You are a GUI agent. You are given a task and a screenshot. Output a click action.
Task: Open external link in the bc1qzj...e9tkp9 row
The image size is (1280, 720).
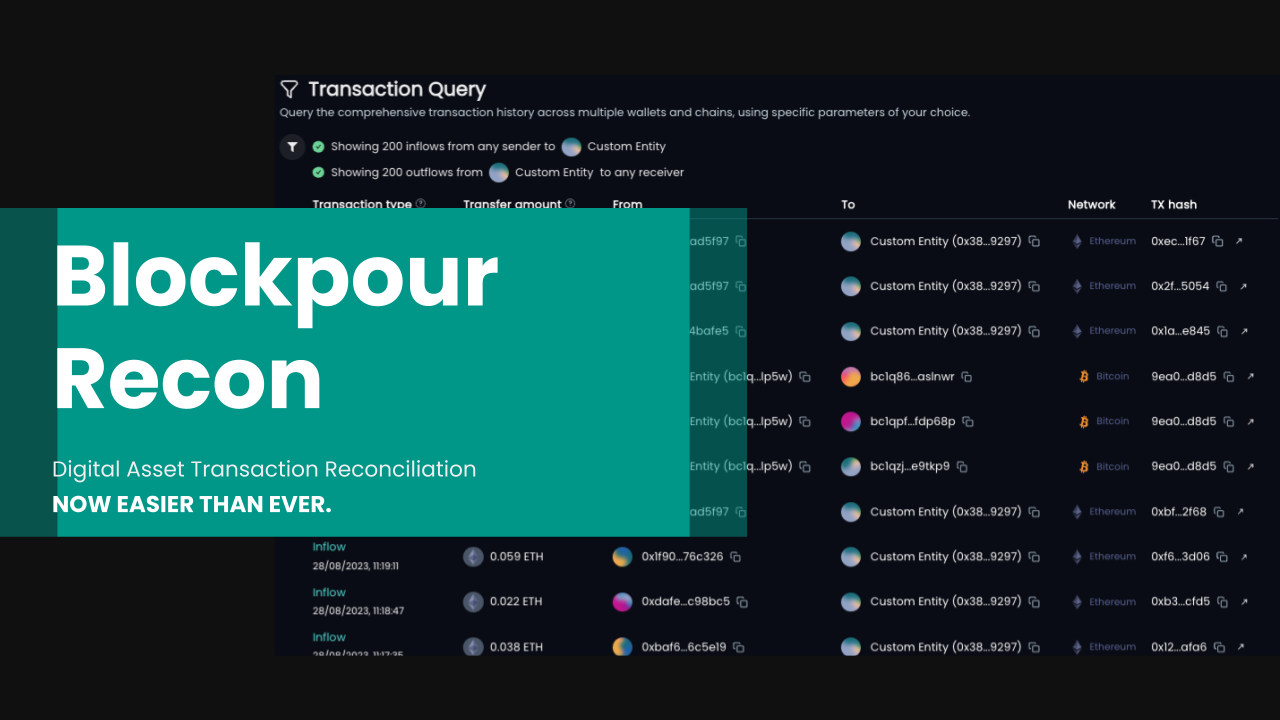click(x=1250, y=467)
